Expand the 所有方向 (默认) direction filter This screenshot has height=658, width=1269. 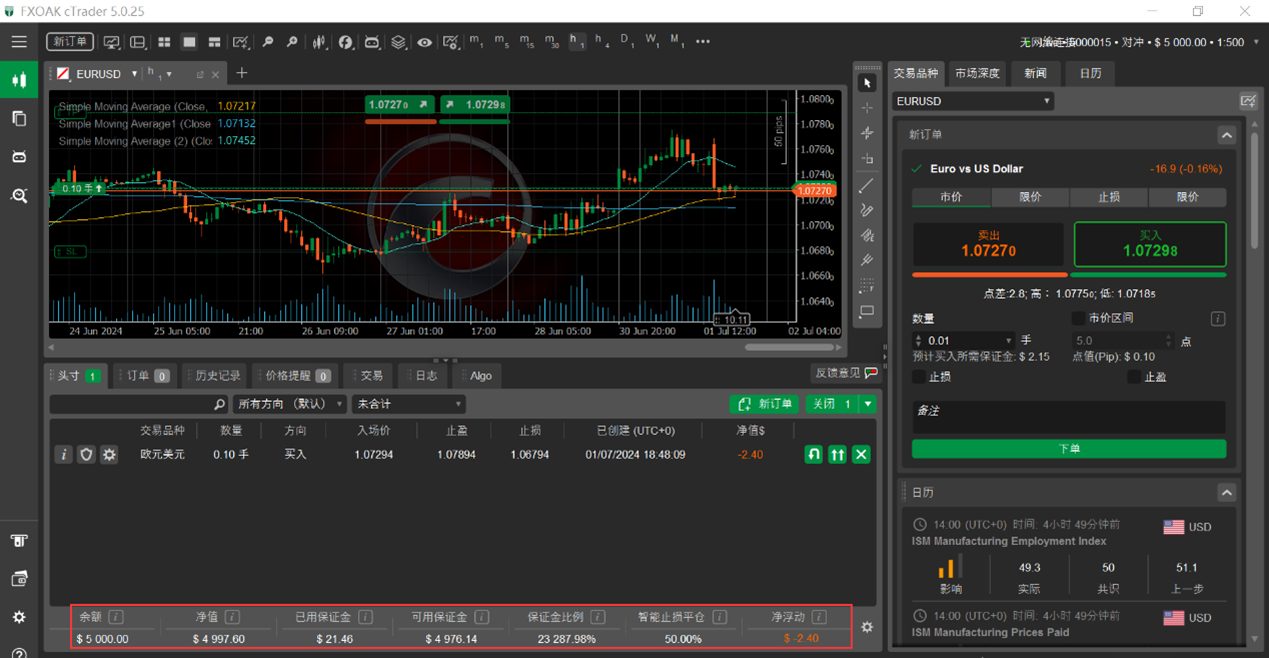290,404
